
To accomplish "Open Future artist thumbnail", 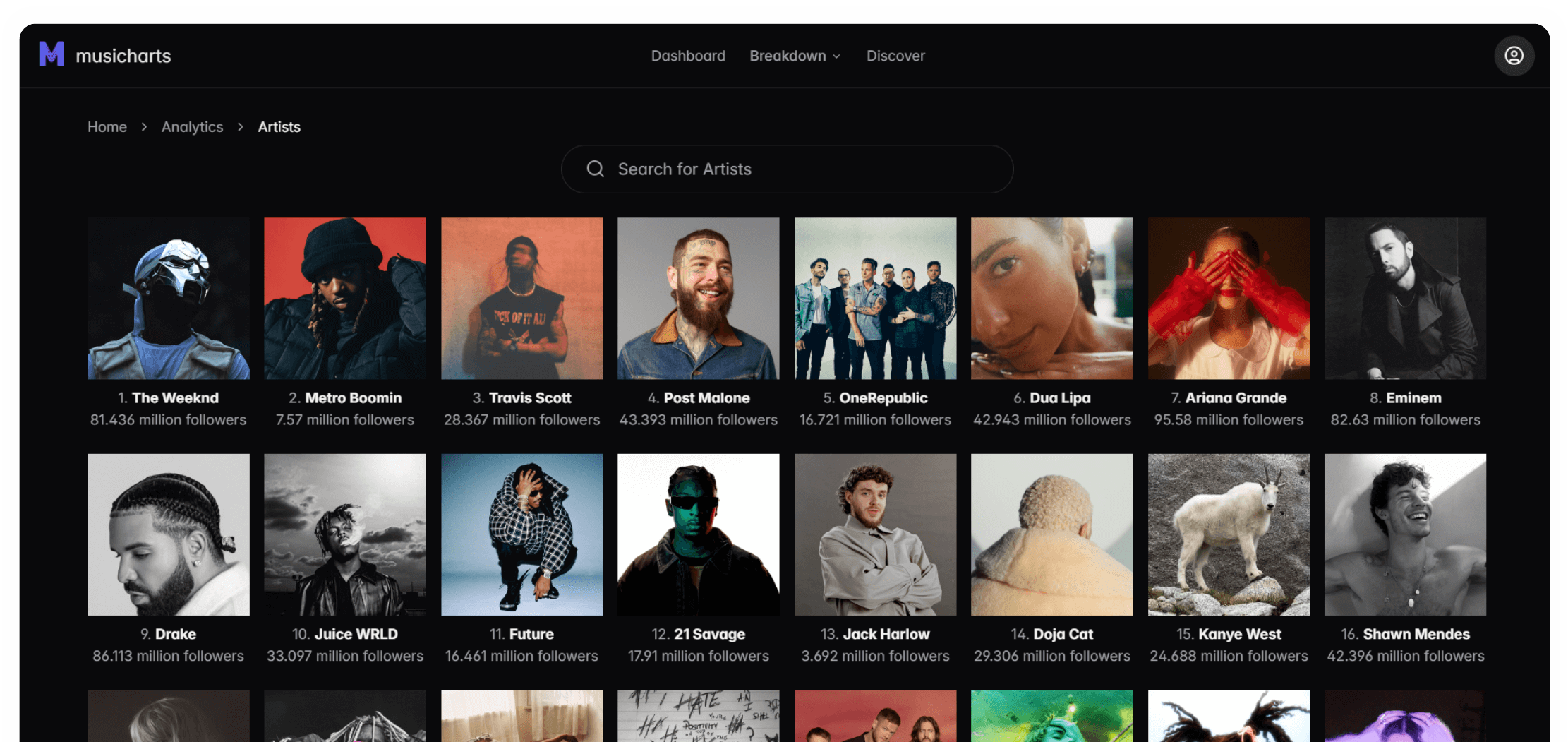I will point(522,534).
